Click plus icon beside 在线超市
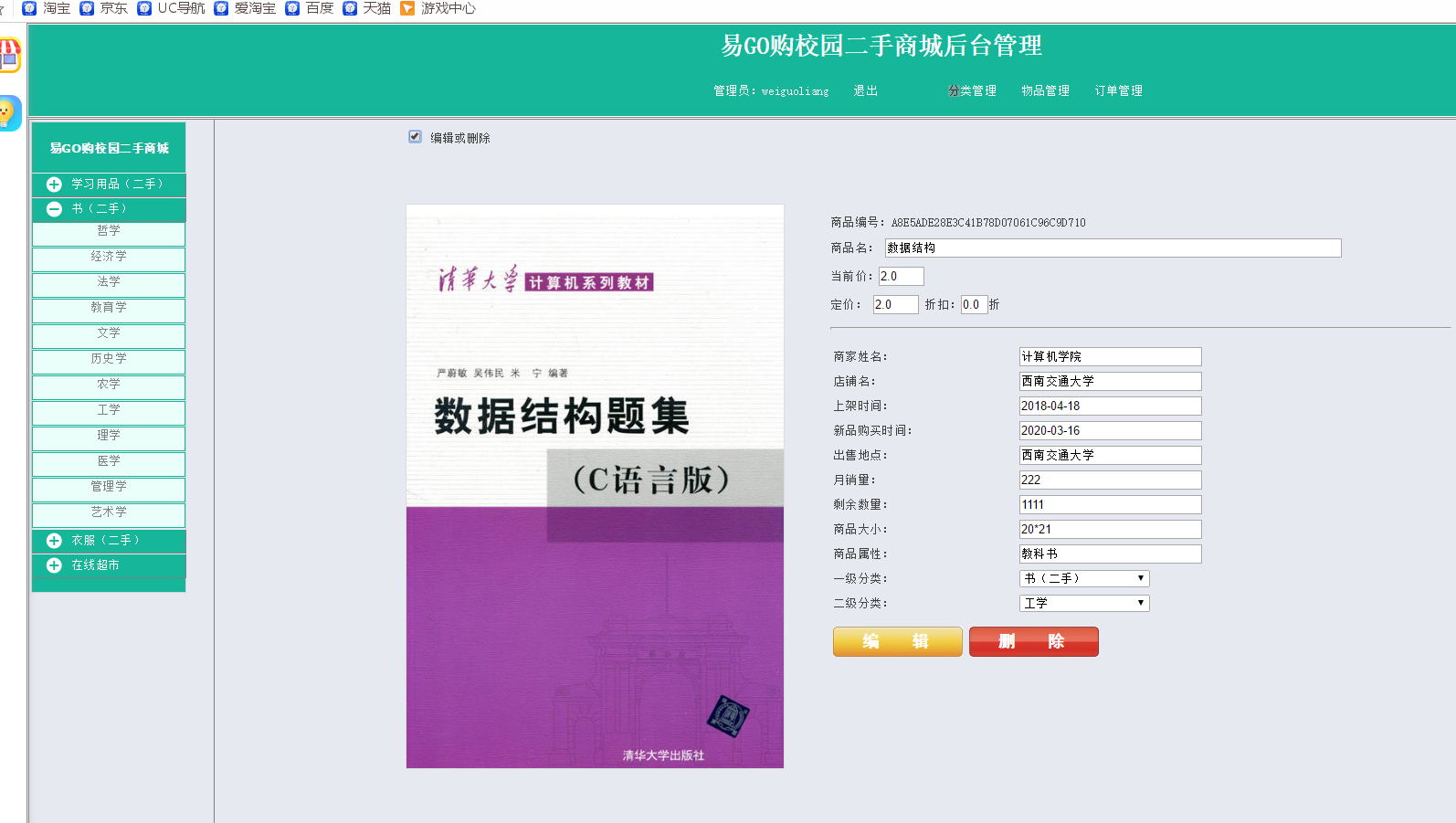Screen dimensions: 1456x823 (x=54, y=565)
